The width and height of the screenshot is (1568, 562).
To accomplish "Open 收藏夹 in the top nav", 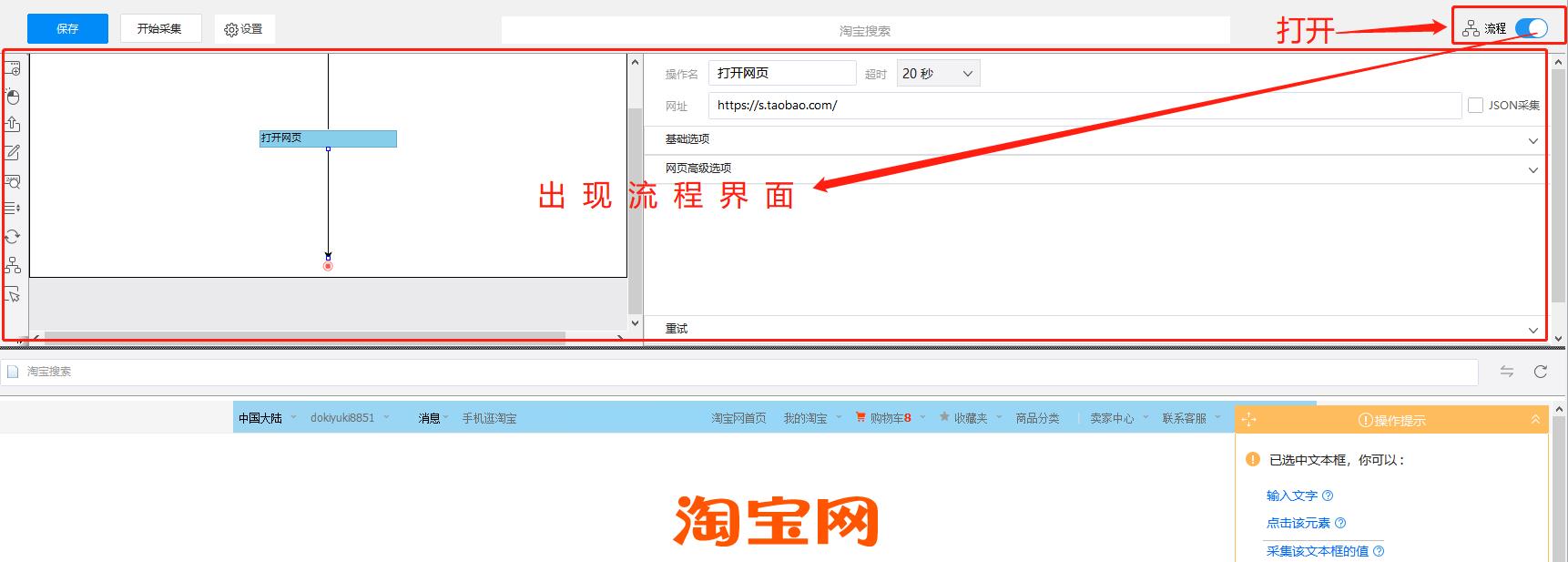I will (x=971, y=418).
